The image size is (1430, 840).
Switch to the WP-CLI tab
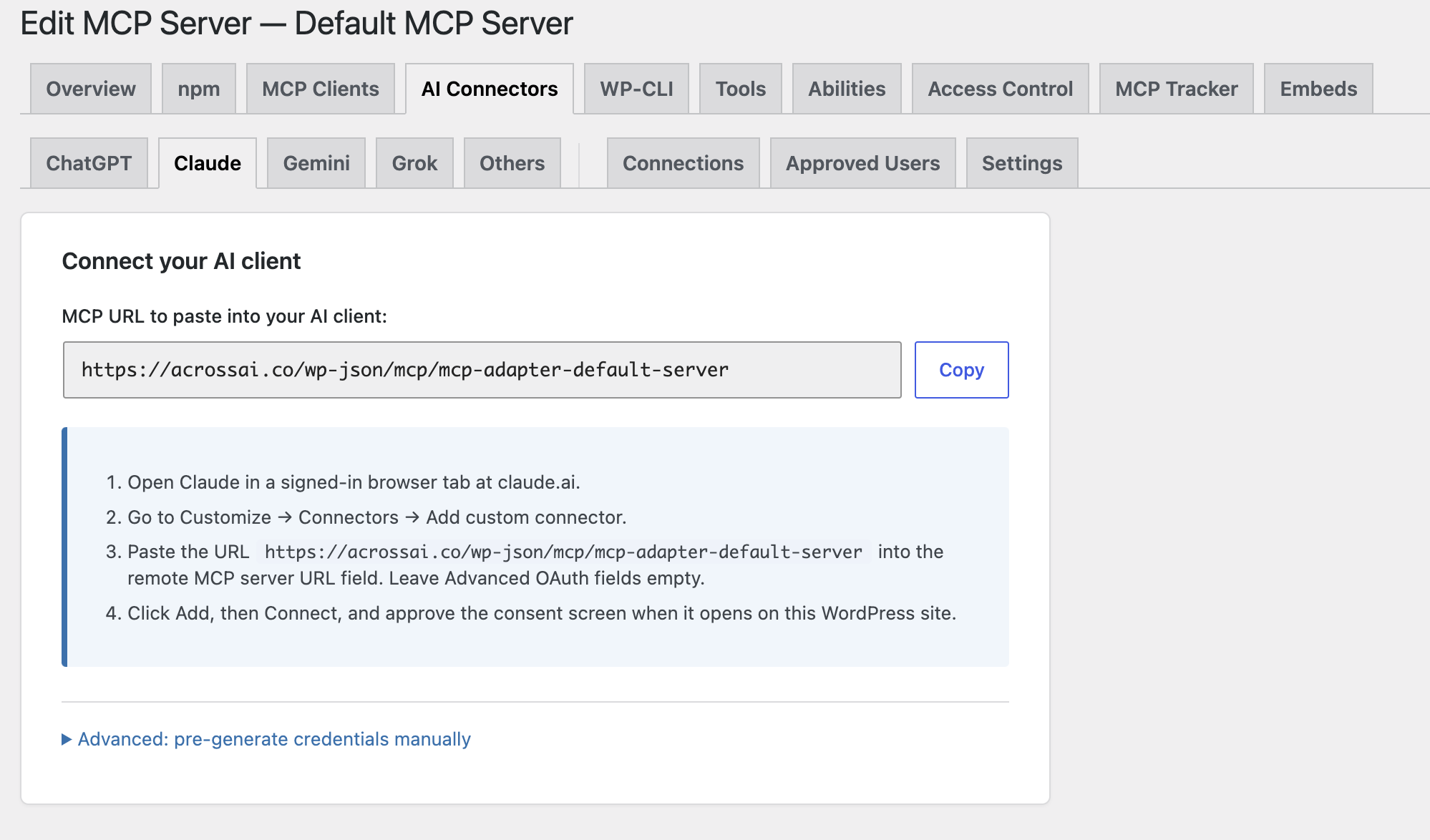coord(637,89)
